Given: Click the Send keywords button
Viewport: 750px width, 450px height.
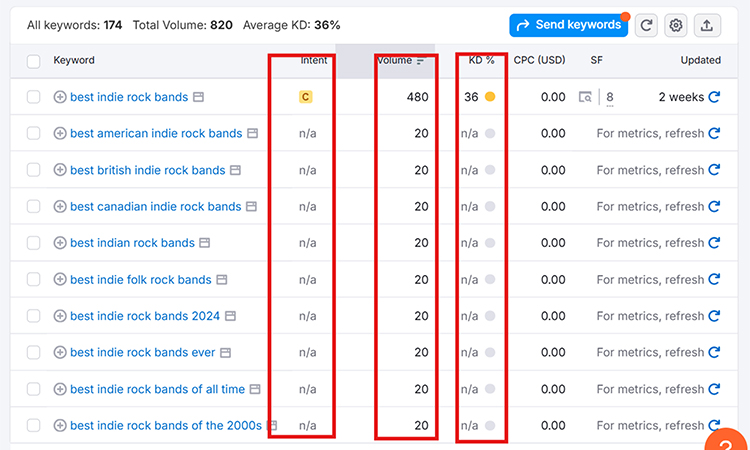Looking at the screenshot, I should [568, 25].
